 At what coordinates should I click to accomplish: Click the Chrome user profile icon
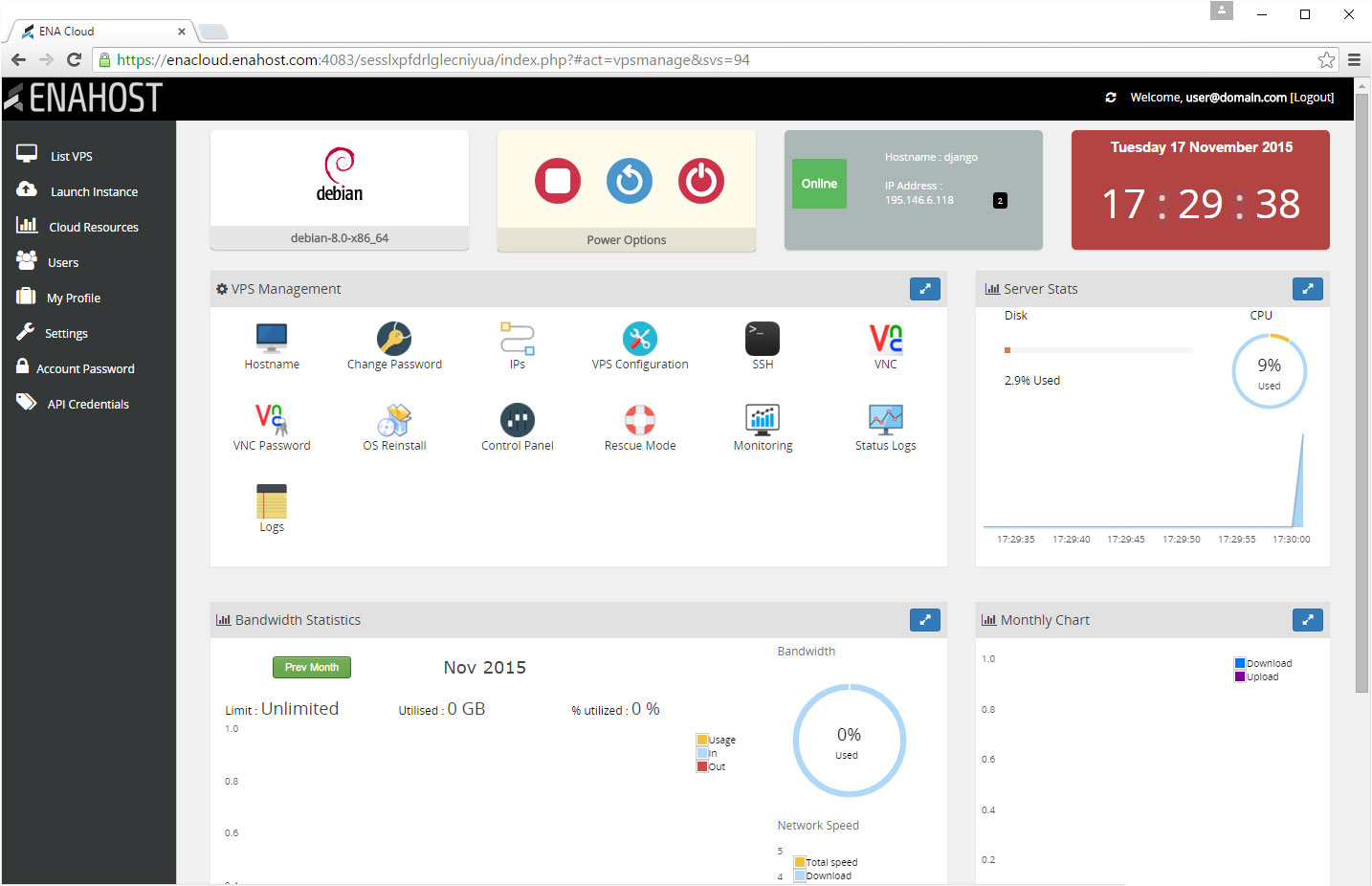coord(1222,11)
